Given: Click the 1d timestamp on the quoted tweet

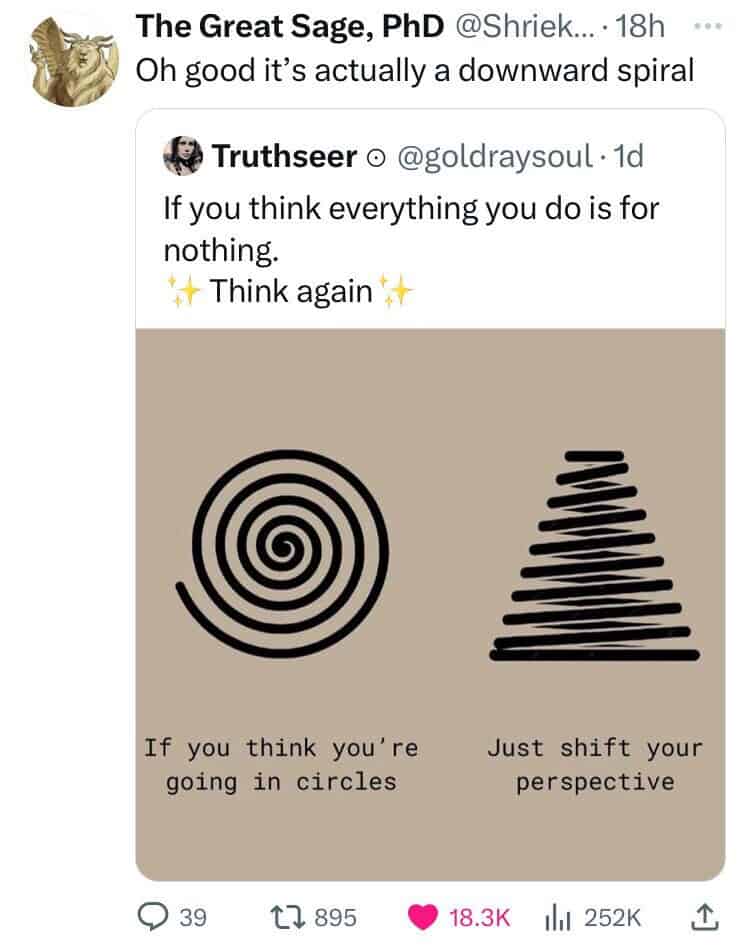Looking at the screenshot, I should pos(629,156).
